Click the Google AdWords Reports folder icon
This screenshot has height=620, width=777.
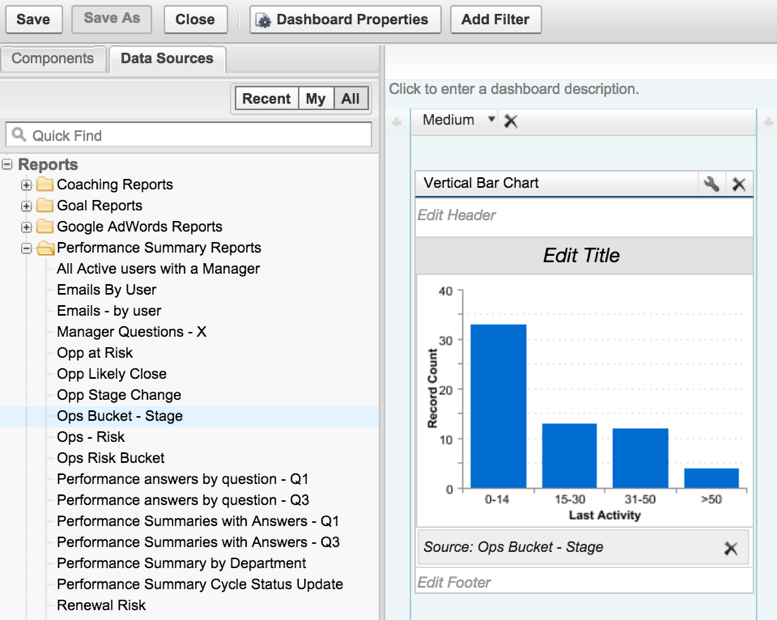pyautogui.click(x=45, y=227)
